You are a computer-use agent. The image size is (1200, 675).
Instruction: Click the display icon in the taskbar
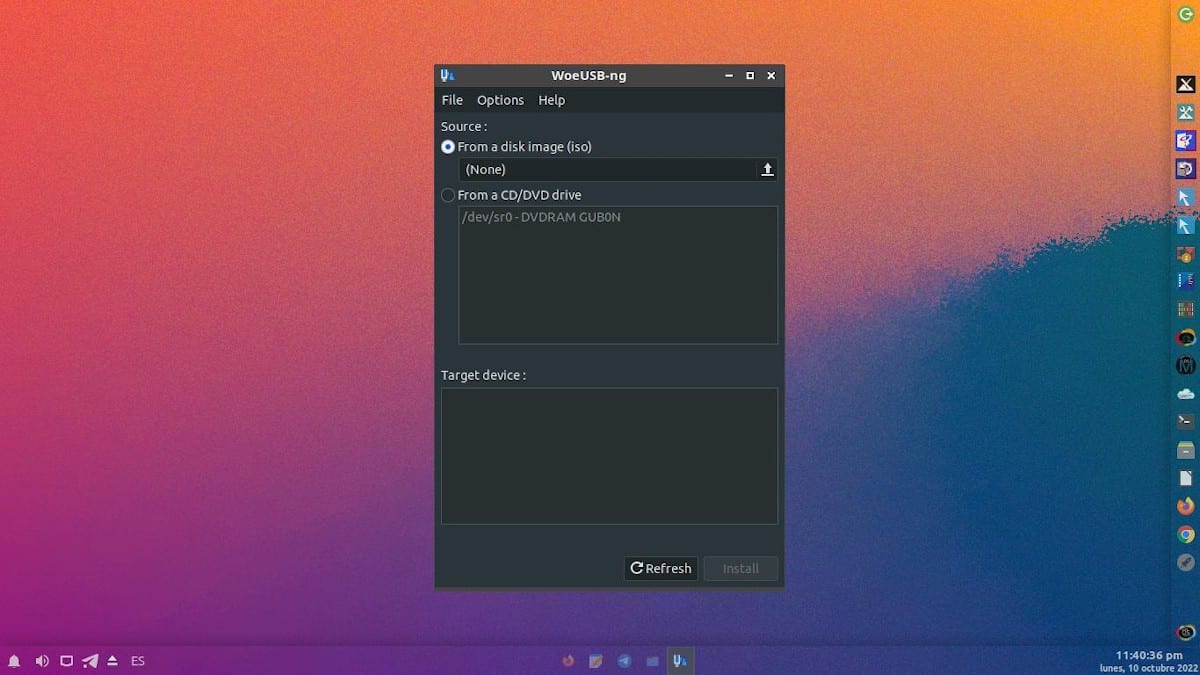pyautogui.click(x=64, y=661)
